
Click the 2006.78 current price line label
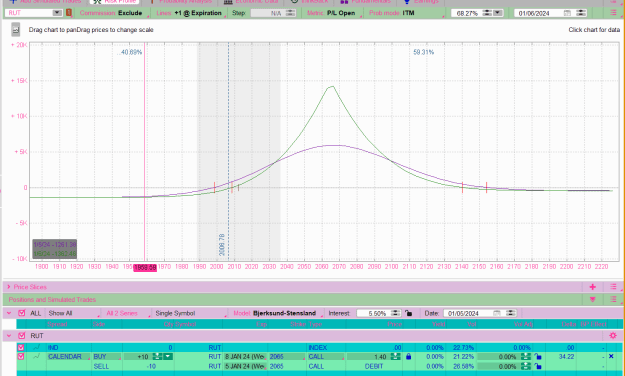(x=222, y=244)
